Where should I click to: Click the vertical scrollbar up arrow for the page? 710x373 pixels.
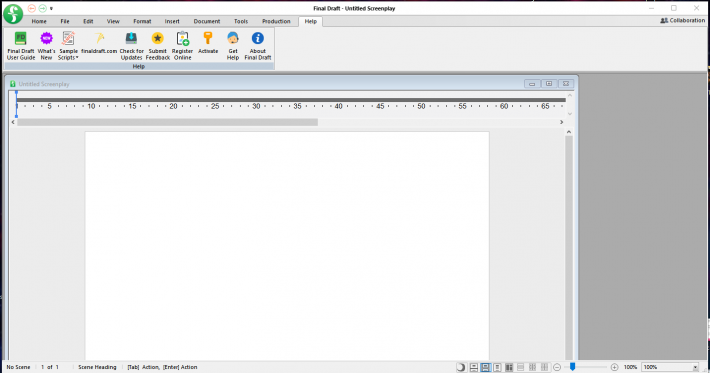[x=569, y=132]
